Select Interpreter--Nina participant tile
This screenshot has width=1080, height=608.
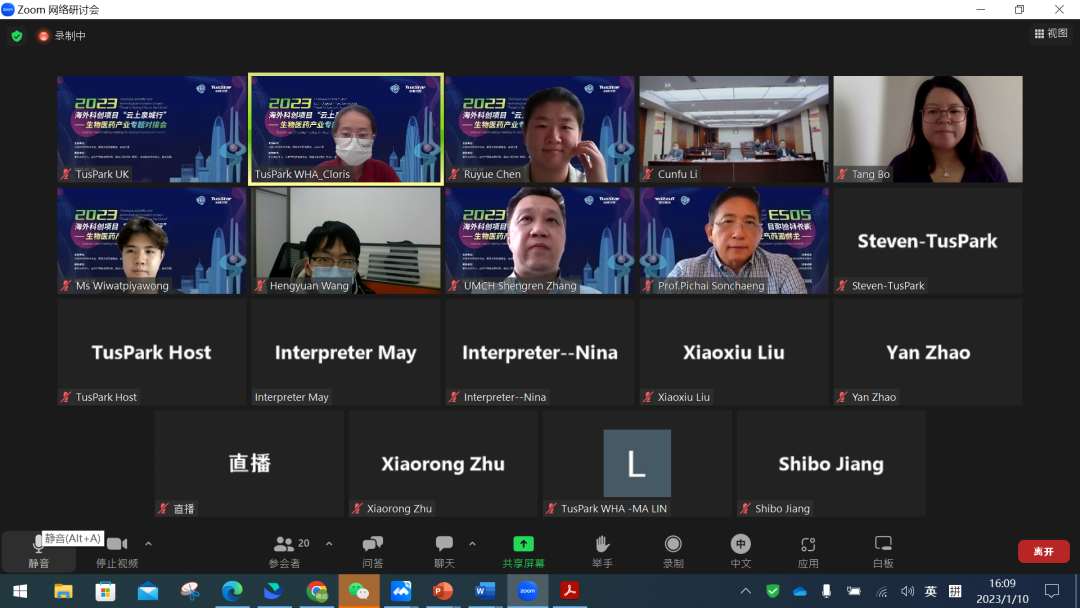(540, 352)
